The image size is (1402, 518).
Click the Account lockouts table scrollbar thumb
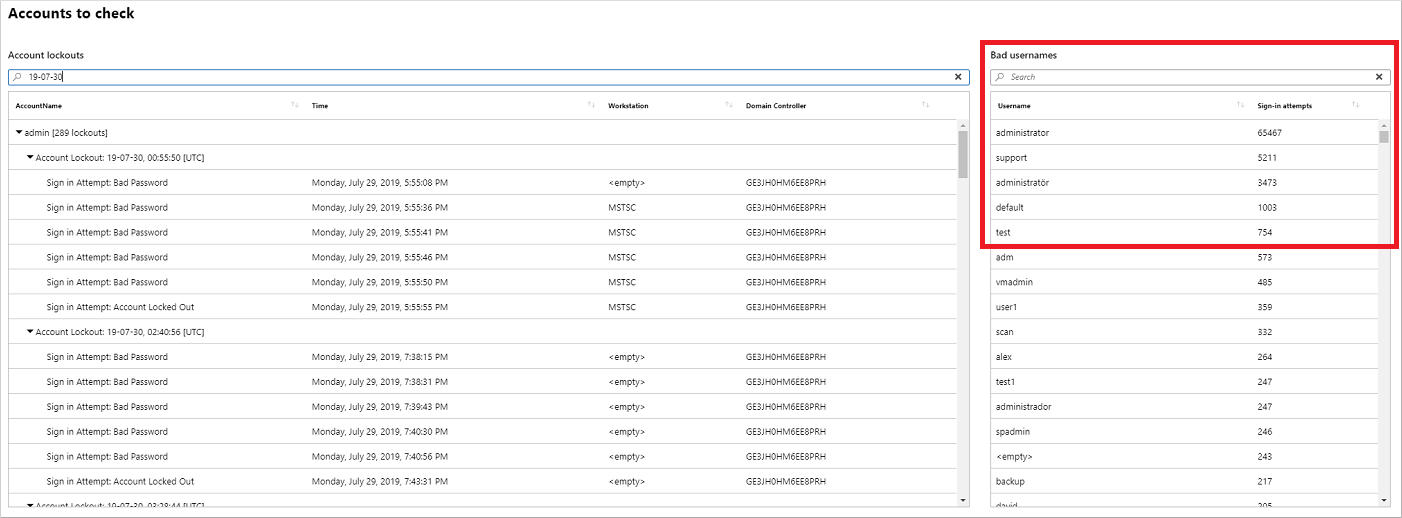pos(963,154)
